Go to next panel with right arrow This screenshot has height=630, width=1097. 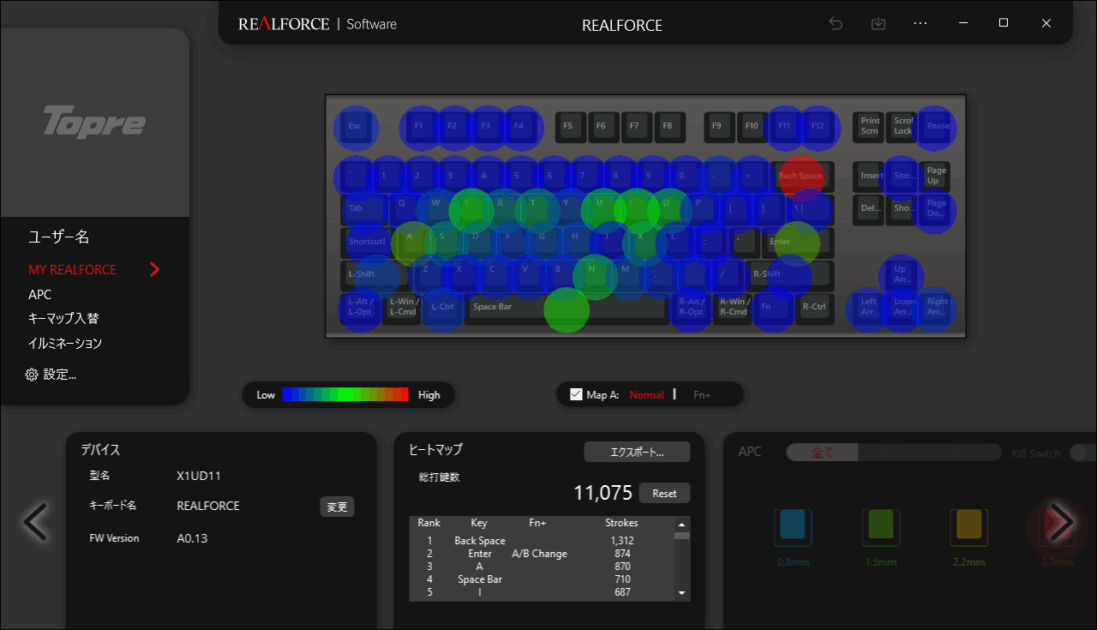[x=1060, y=522]
